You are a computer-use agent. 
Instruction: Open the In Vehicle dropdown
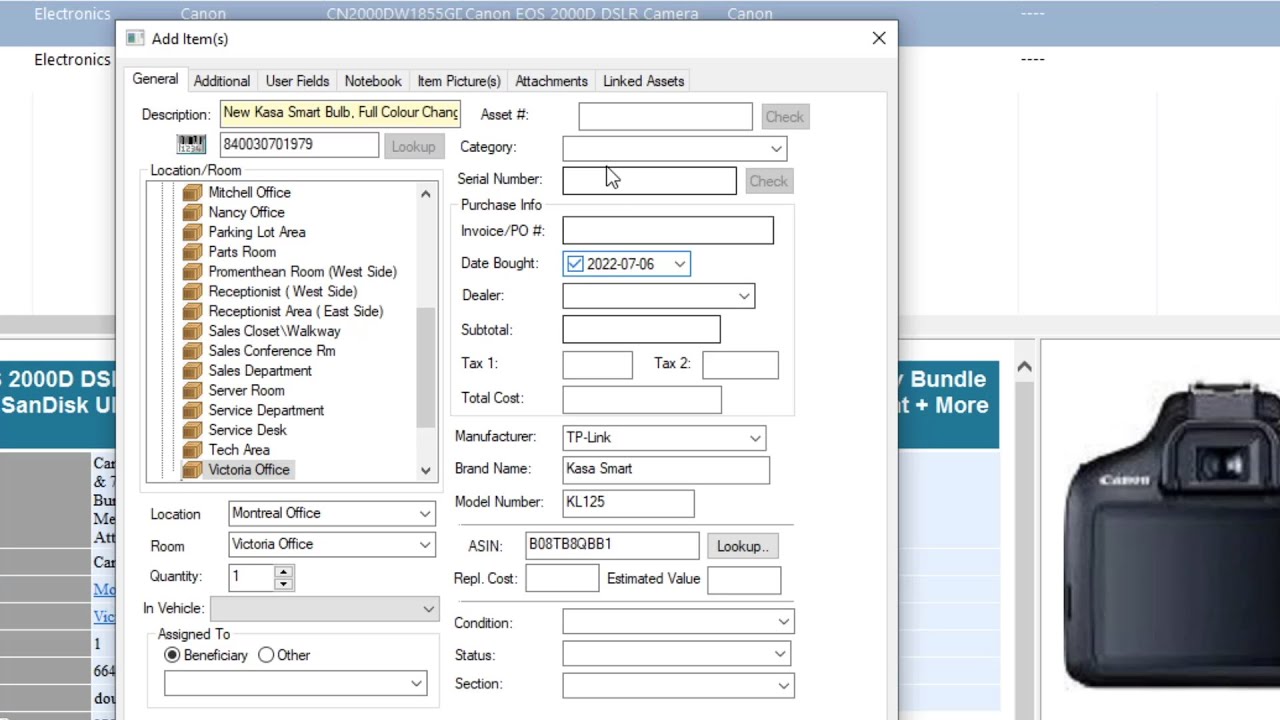(325, 609)
